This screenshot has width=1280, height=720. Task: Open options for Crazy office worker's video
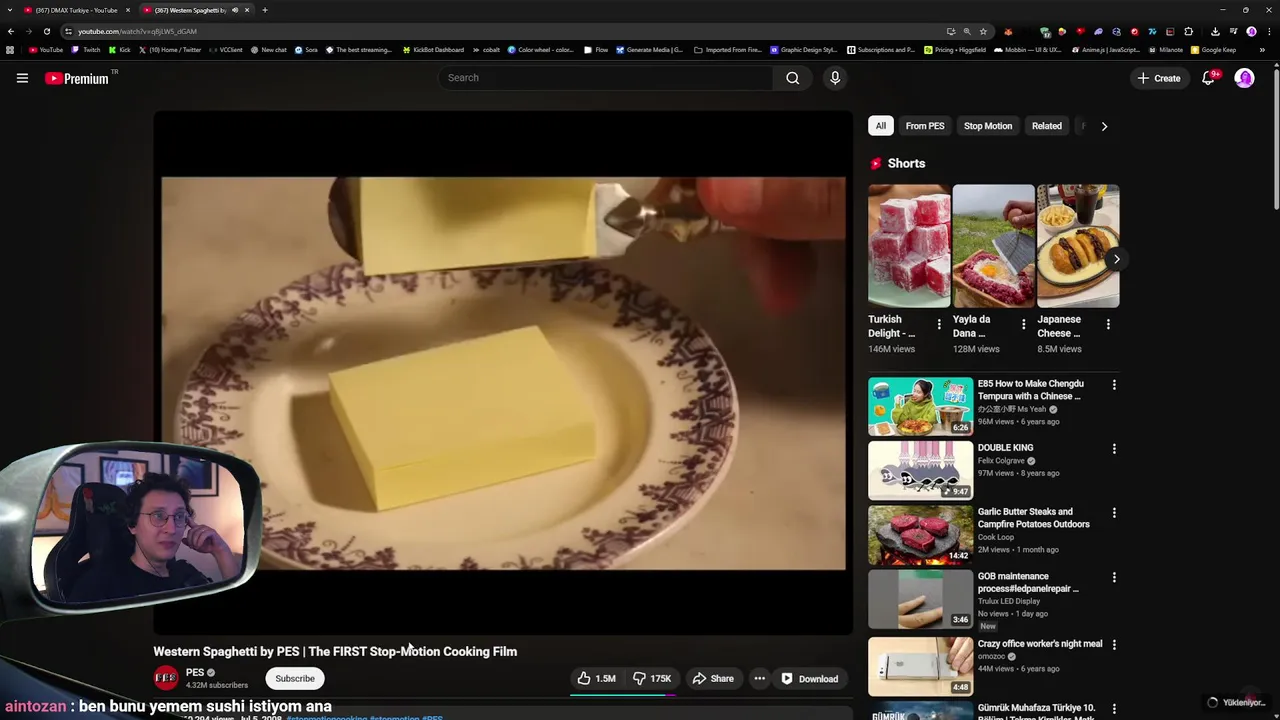coord(1114,644)
